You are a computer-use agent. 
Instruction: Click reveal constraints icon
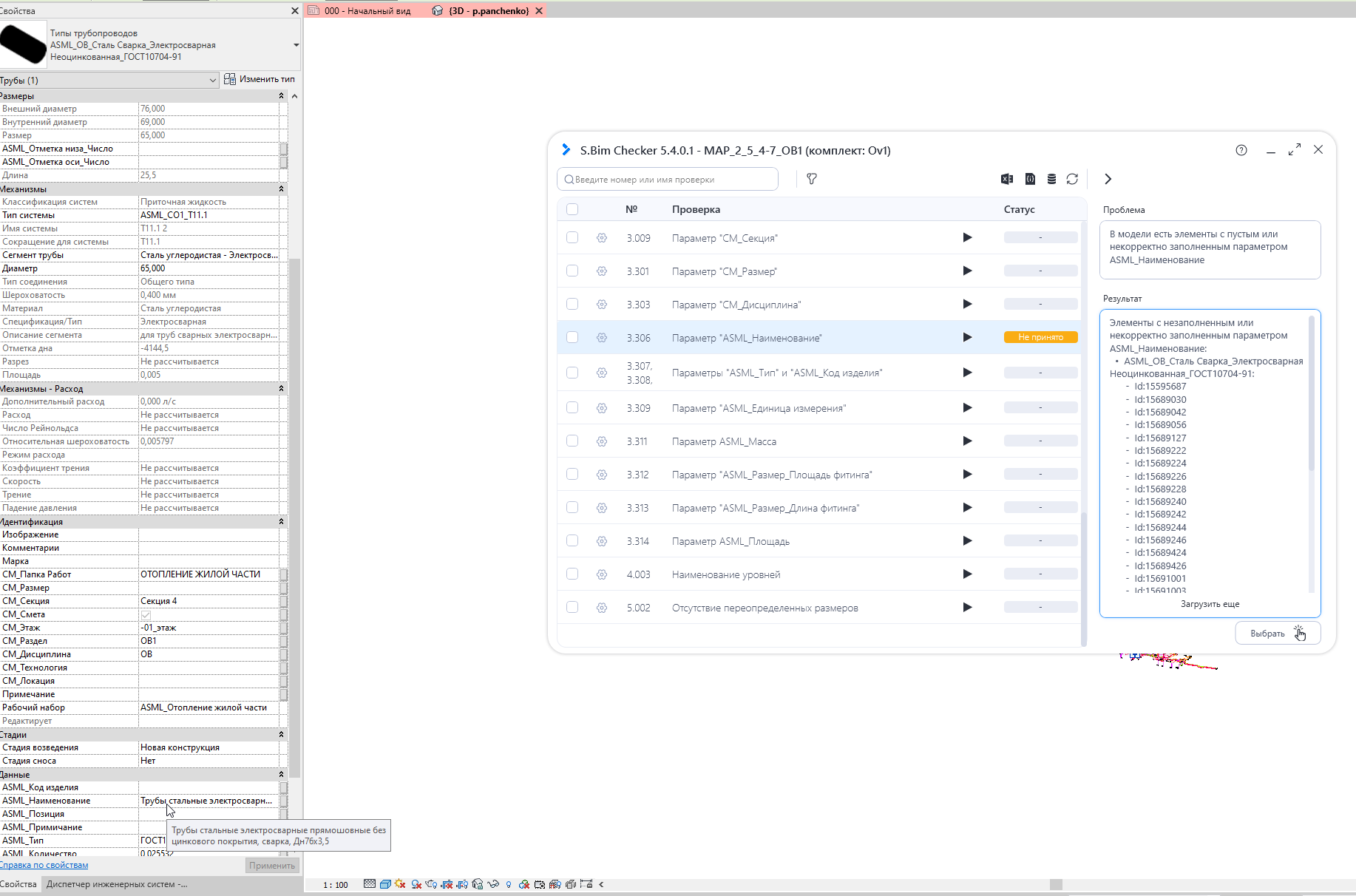pos(586,884)
